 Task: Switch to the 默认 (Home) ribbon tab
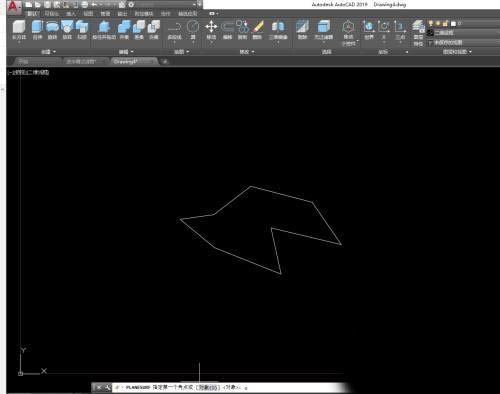[33, 14]
